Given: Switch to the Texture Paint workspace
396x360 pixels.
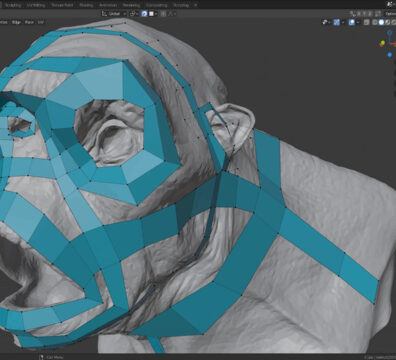Looking at the screenshot, I should point(62,5).
